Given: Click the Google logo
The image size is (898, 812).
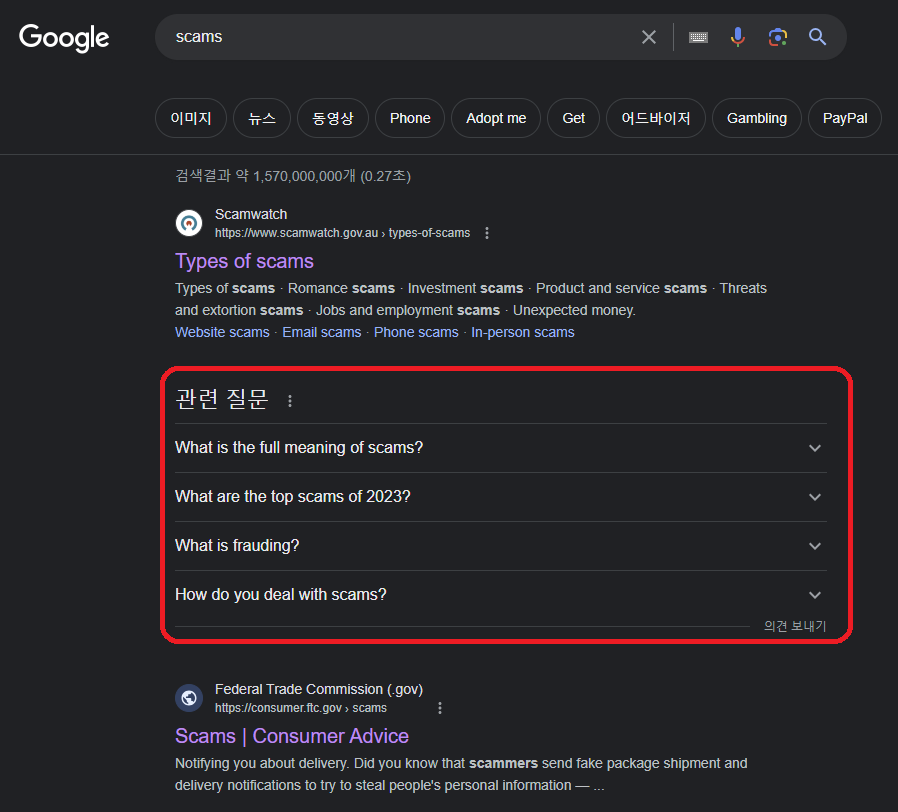Looking at the screenshot, I should point(64,38).
